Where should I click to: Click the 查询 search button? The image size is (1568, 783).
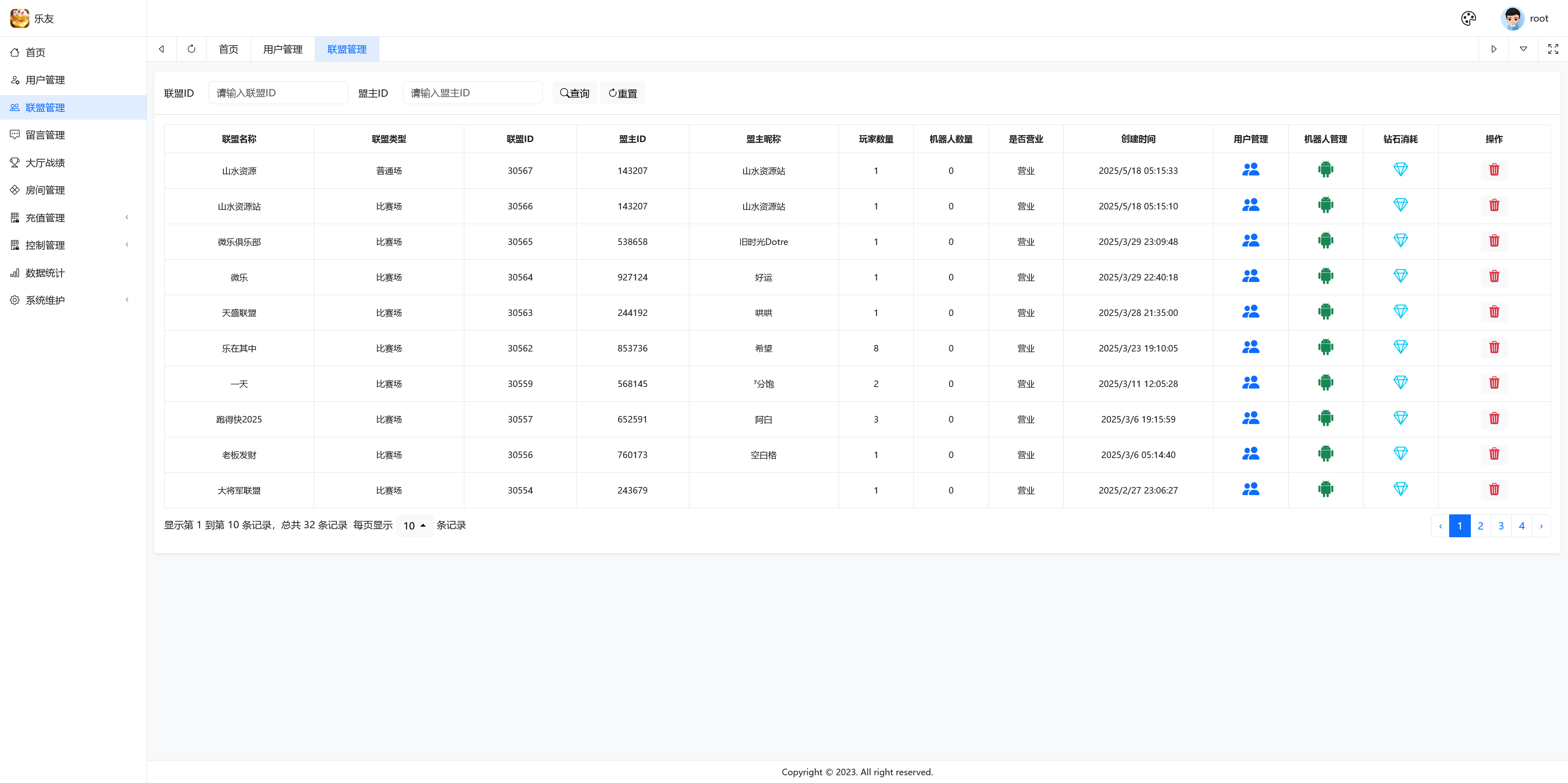575,93
